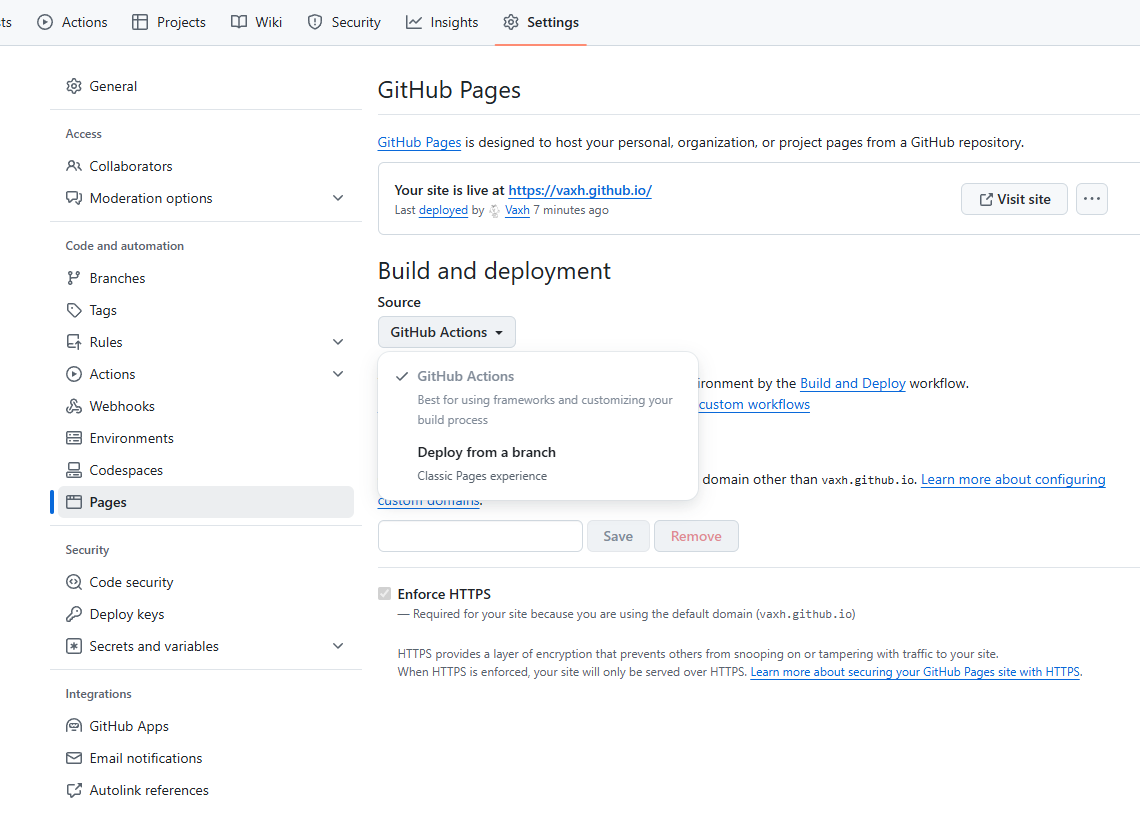This screenshot has height=813, width=1140.
Task: Open the Security tab in top nav
Action: [x=344, y=22]
